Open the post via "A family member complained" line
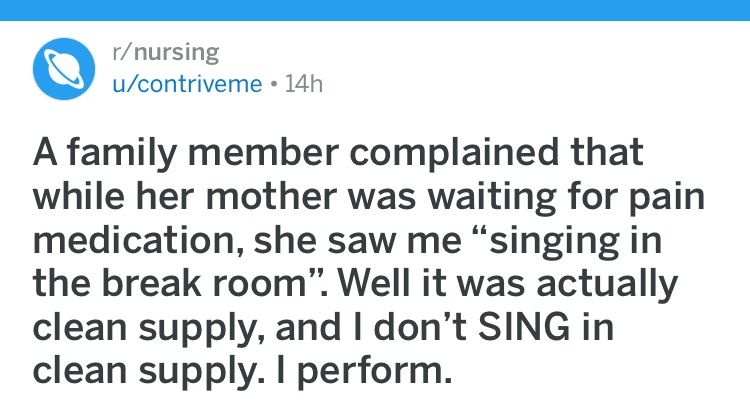Image resolution: width=750 pixels, height=418 pixels. click(338, 153)
